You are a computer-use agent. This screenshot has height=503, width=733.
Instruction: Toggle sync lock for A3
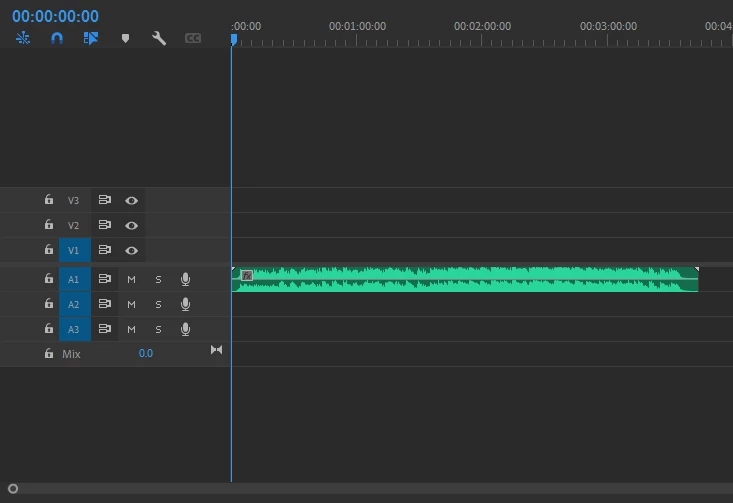click(105, 329)
